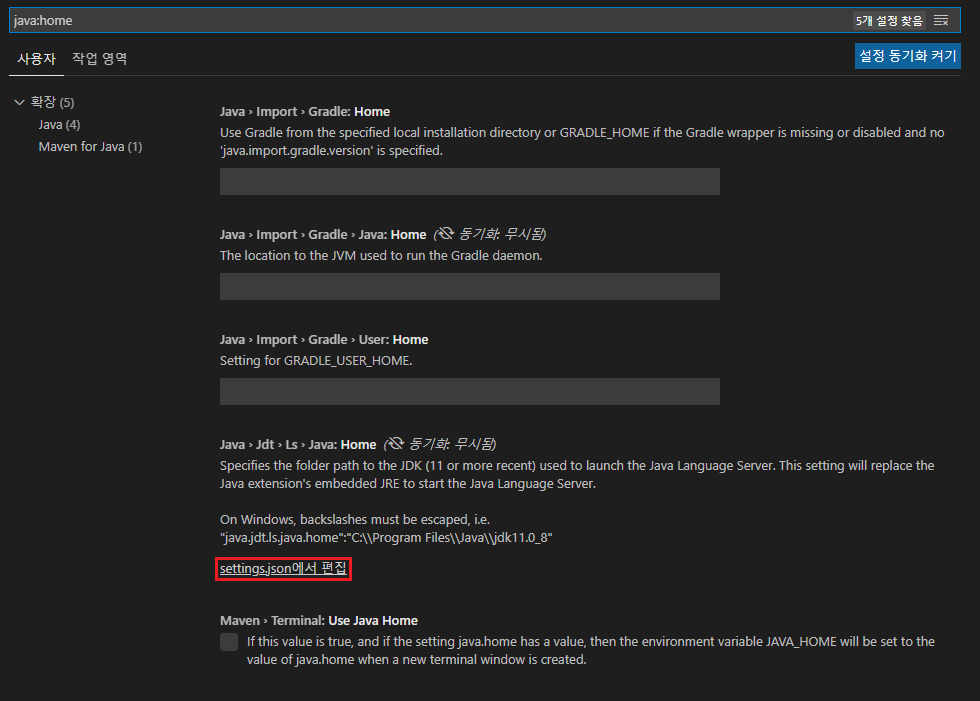The width and height of the screenshot is (980, 701).
Task: Click the Java › Import › Gradle: Home title
Action: coord(305,111)
